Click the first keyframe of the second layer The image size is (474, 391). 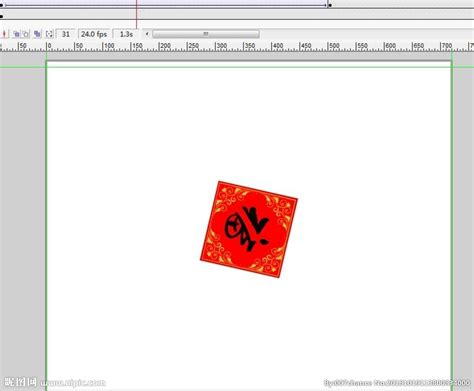2,16
